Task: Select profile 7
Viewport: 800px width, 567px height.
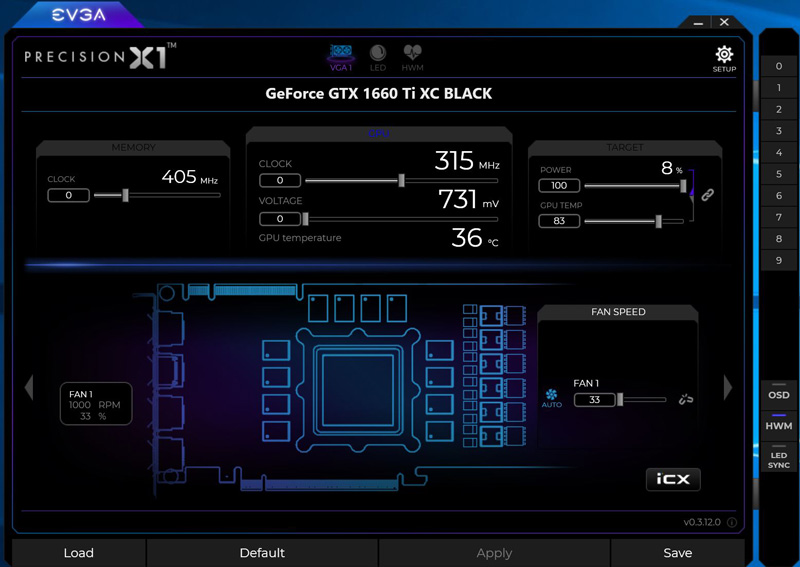Action: pos(779,217)
